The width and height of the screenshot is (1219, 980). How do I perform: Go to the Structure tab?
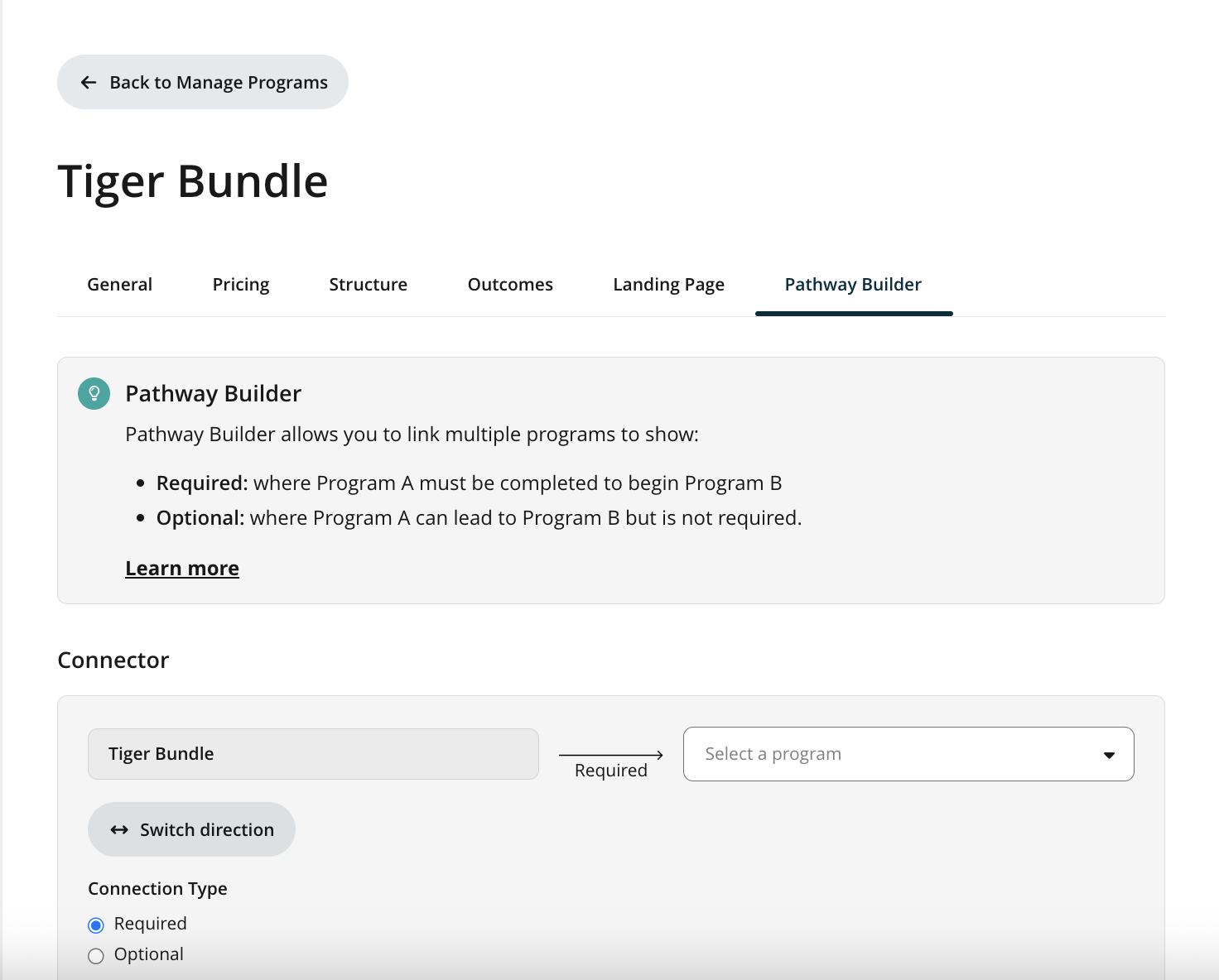point(369,285)
